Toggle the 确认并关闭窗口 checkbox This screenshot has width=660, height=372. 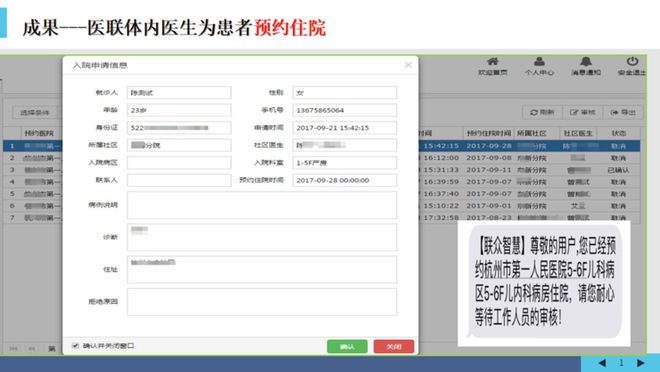tap(75, 346)
